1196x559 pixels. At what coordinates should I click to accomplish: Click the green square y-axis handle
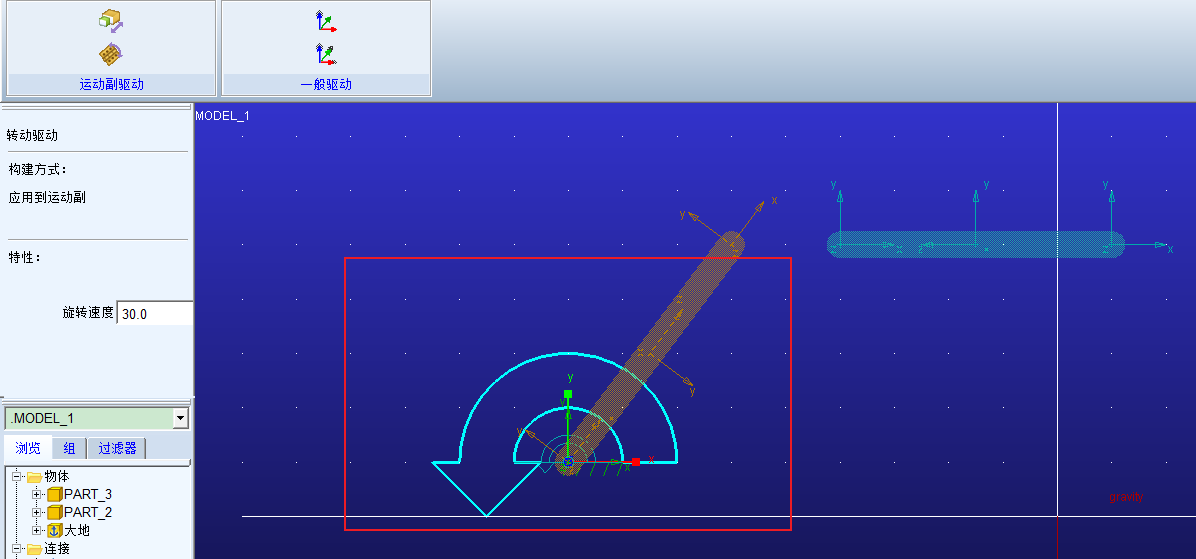click(567, 394)
